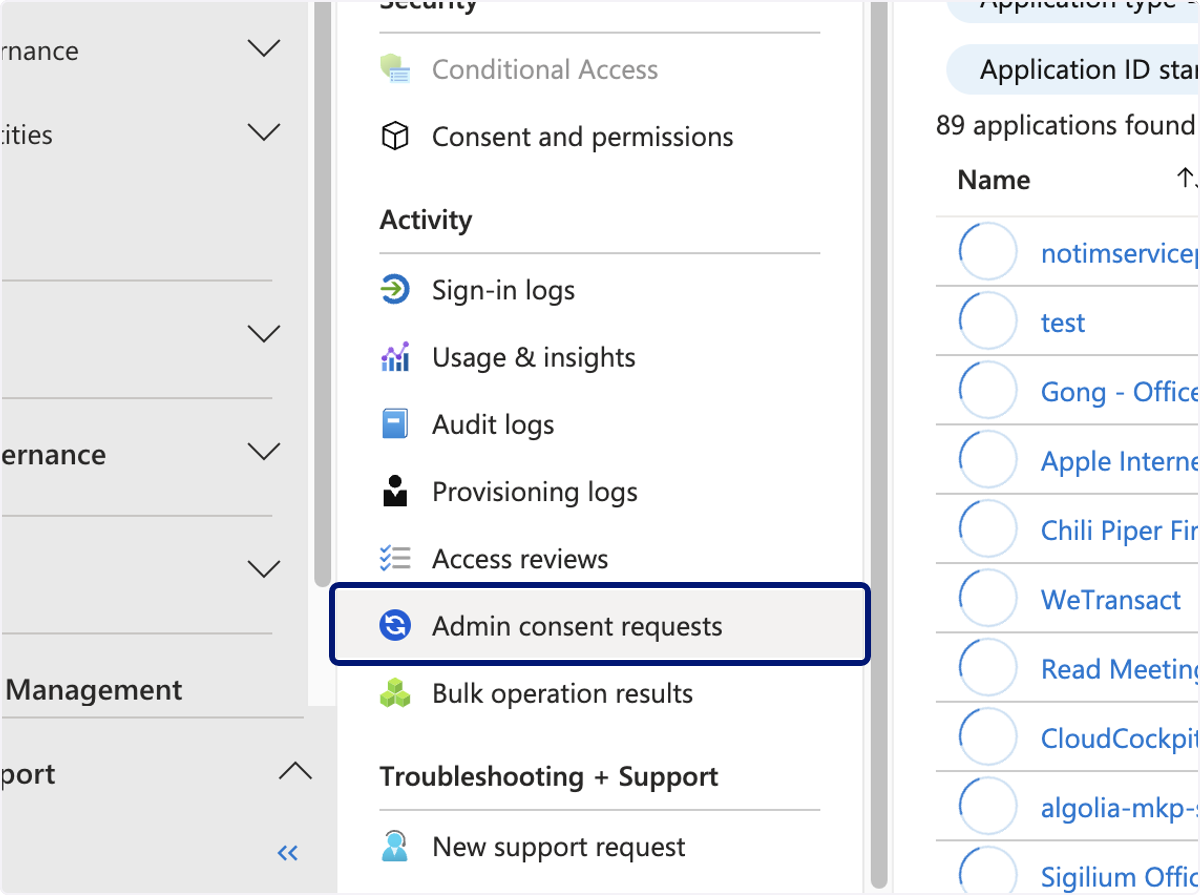Open the test application link
The height and width of the screenshot is (895, 1200).
point(1062,322)
